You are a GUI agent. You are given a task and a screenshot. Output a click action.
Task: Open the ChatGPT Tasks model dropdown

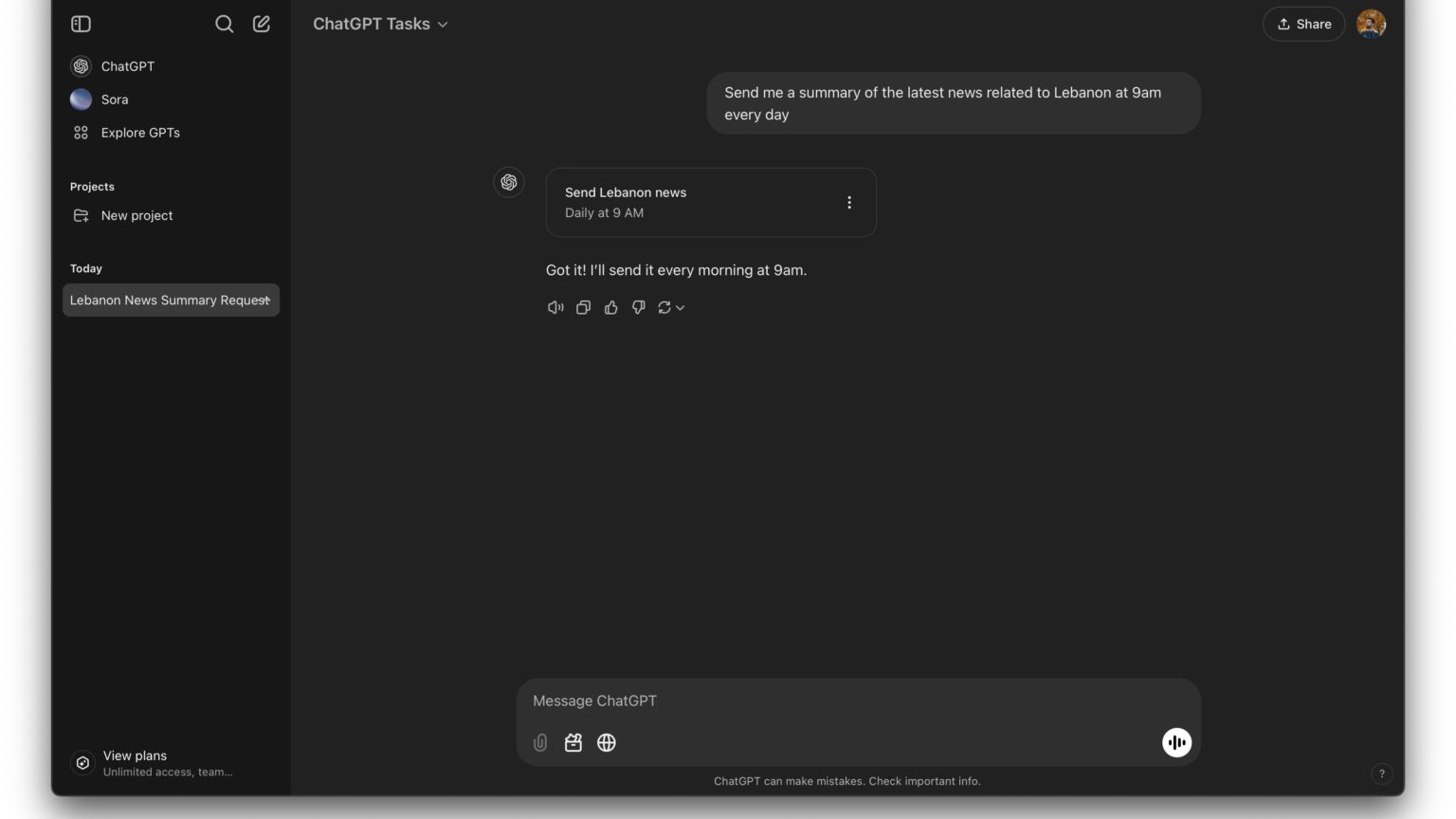click(380, 24)
